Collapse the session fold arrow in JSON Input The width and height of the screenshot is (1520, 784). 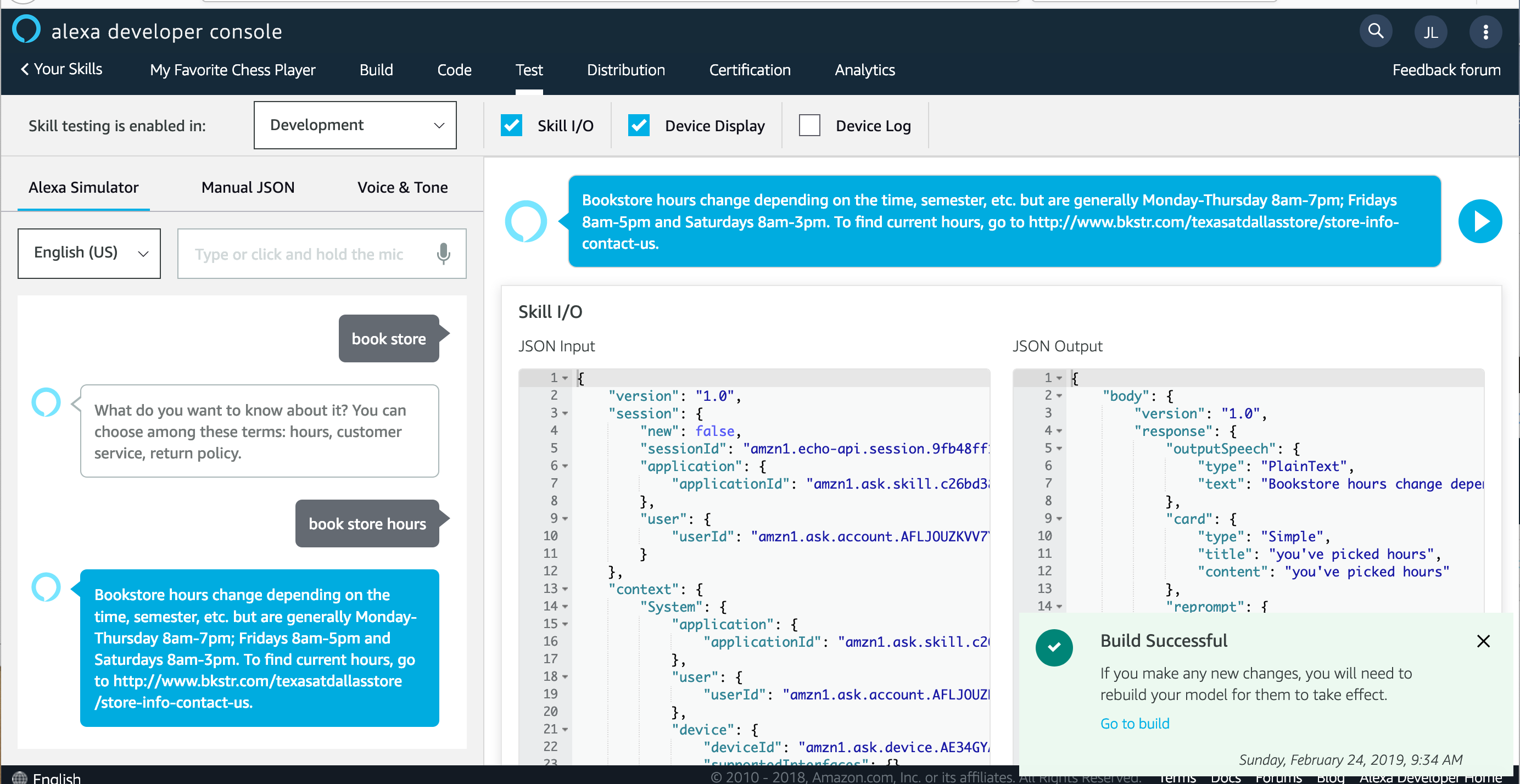point(565,413)
